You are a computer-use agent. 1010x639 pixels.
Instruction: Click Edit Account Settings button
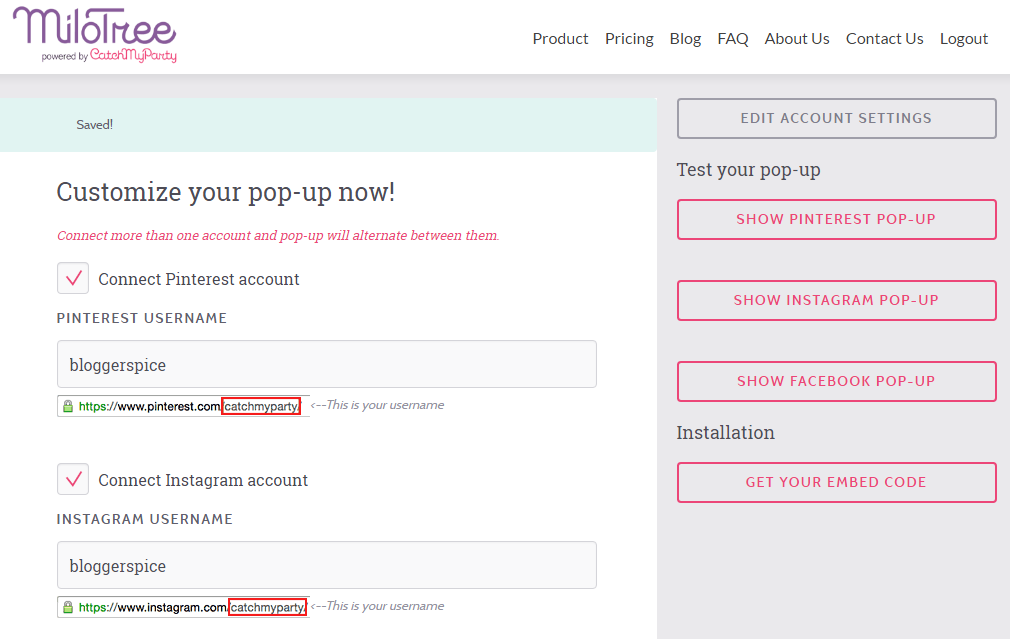(x=836, y=119)
